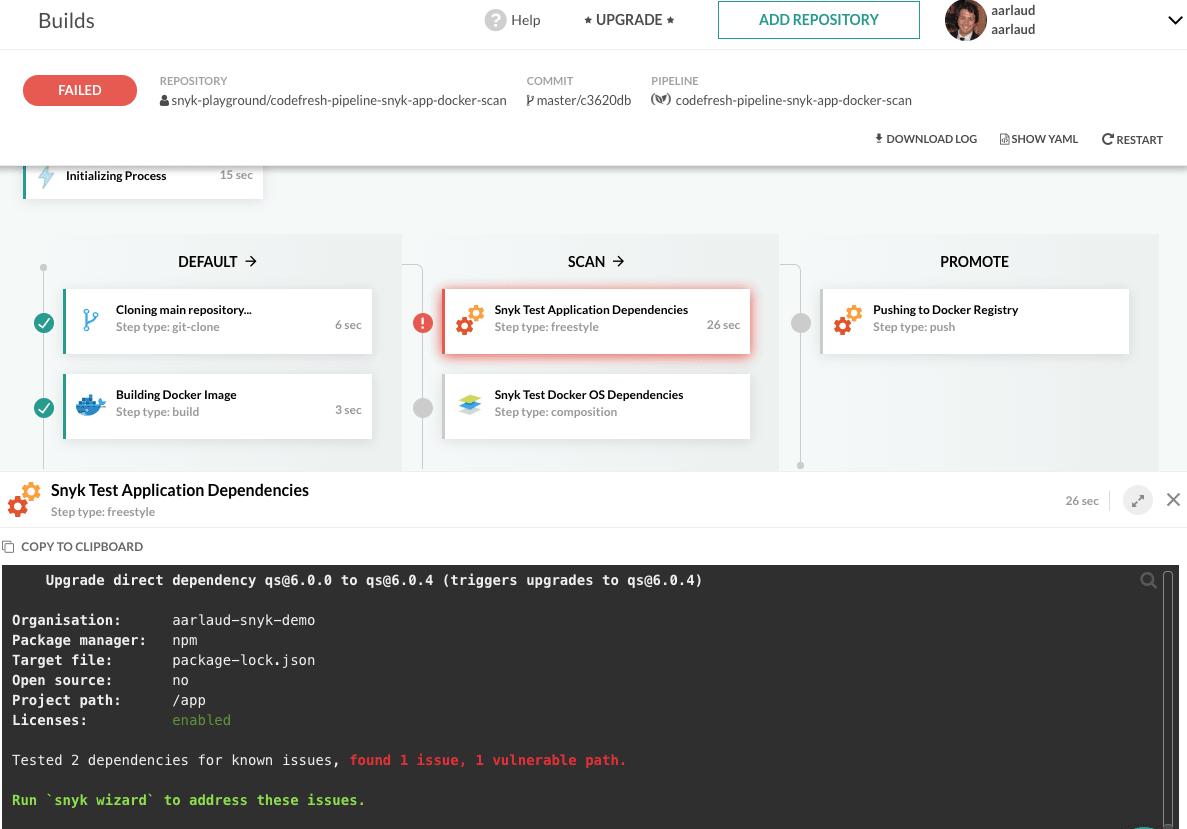Click the FAILED status badge

tap(79, 90)
